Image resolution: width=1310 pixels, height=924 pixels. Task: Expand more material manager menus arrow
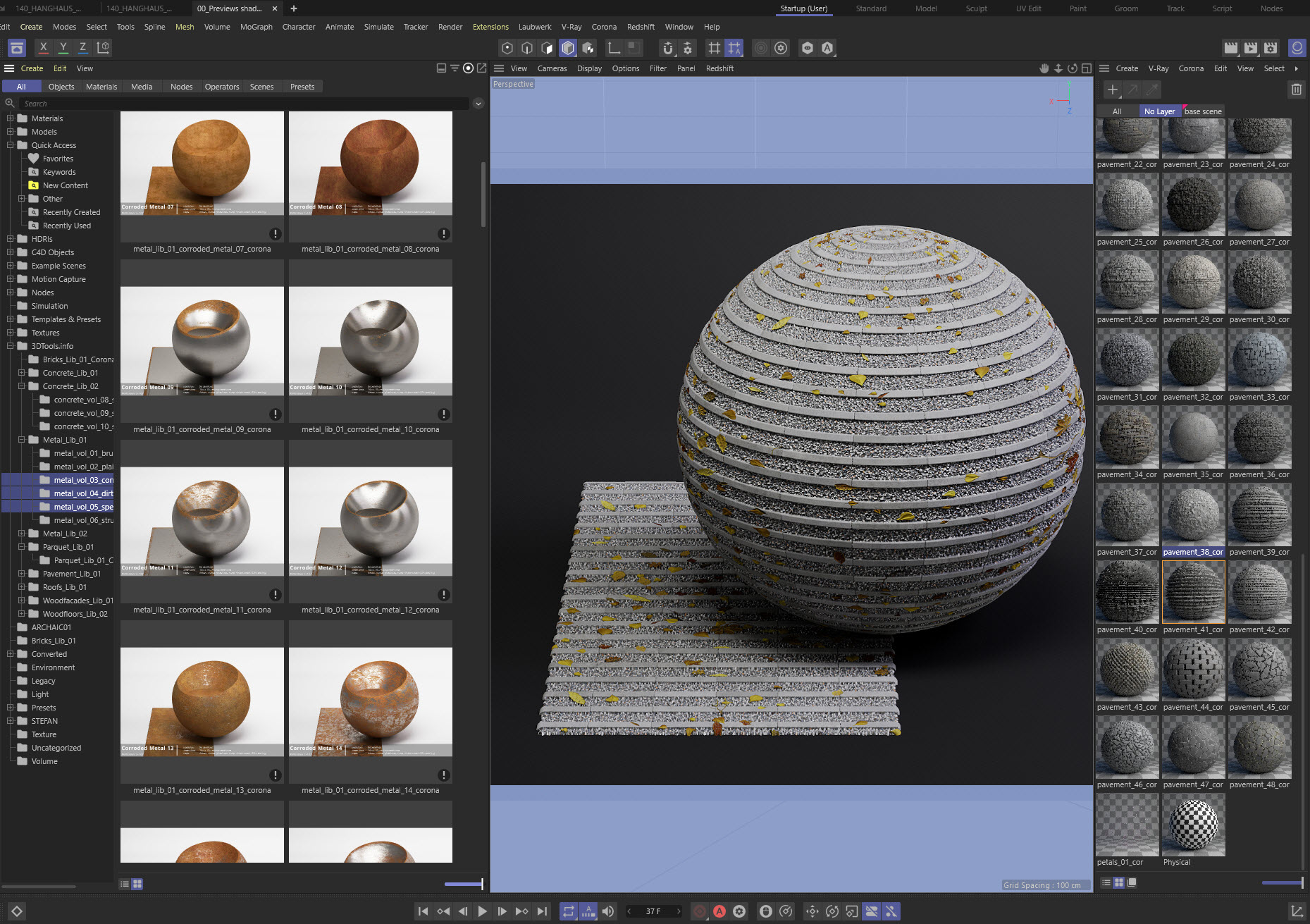[1297, 68]
